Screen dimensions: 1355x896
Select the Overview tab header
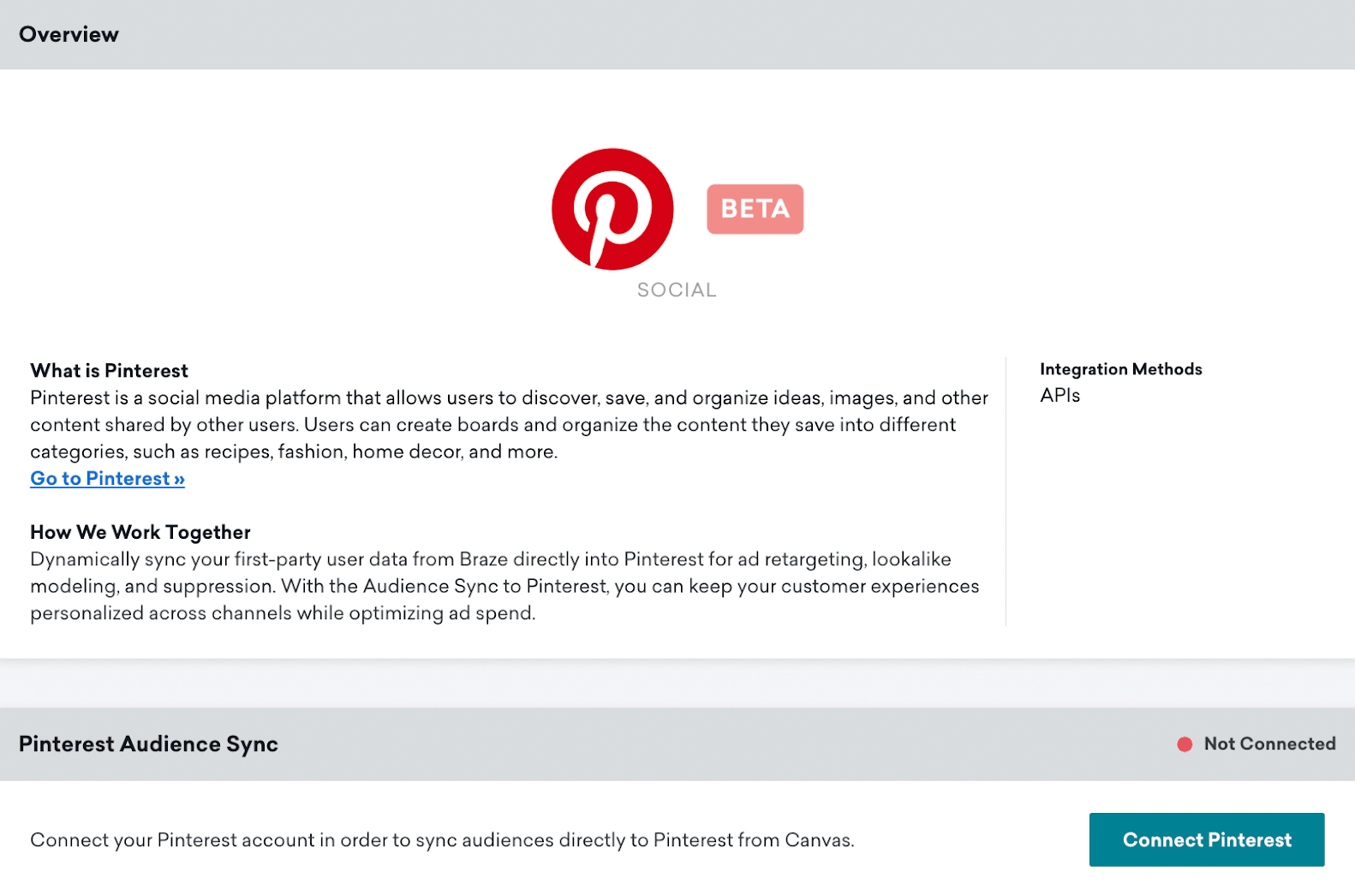69,34
